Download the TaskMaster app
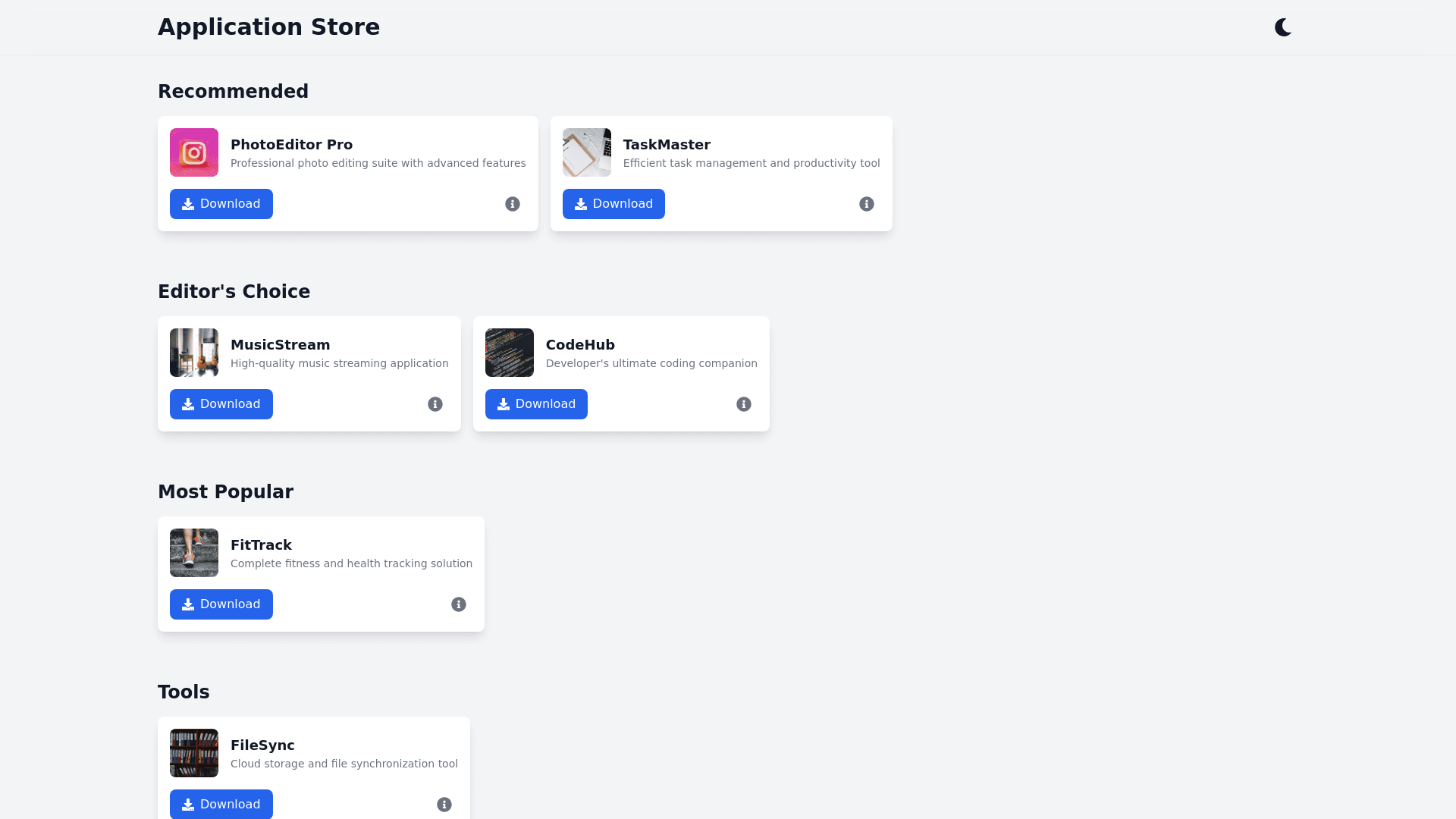The image size is (1456, 819). [613, 204]
